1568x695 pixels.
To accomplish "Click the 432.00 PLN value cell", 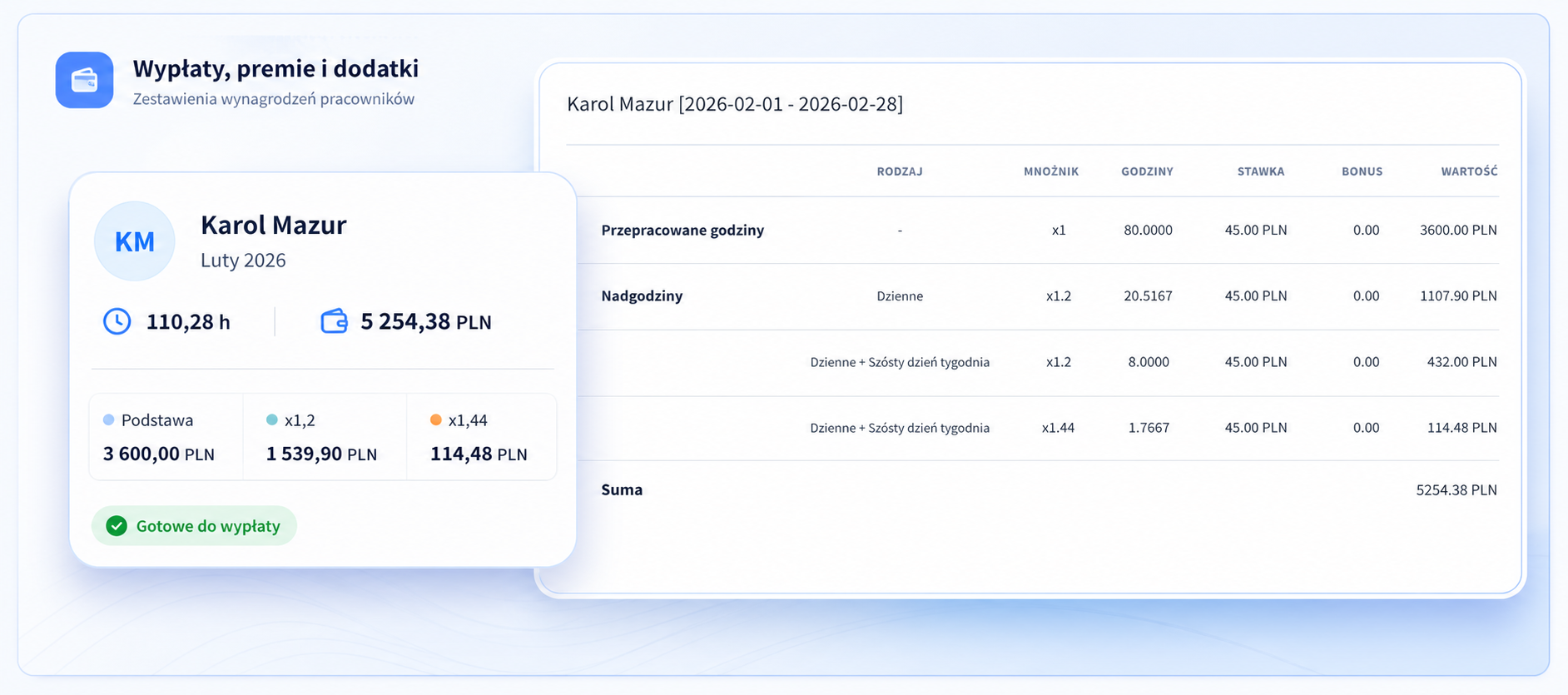I will coord(1462,362).
